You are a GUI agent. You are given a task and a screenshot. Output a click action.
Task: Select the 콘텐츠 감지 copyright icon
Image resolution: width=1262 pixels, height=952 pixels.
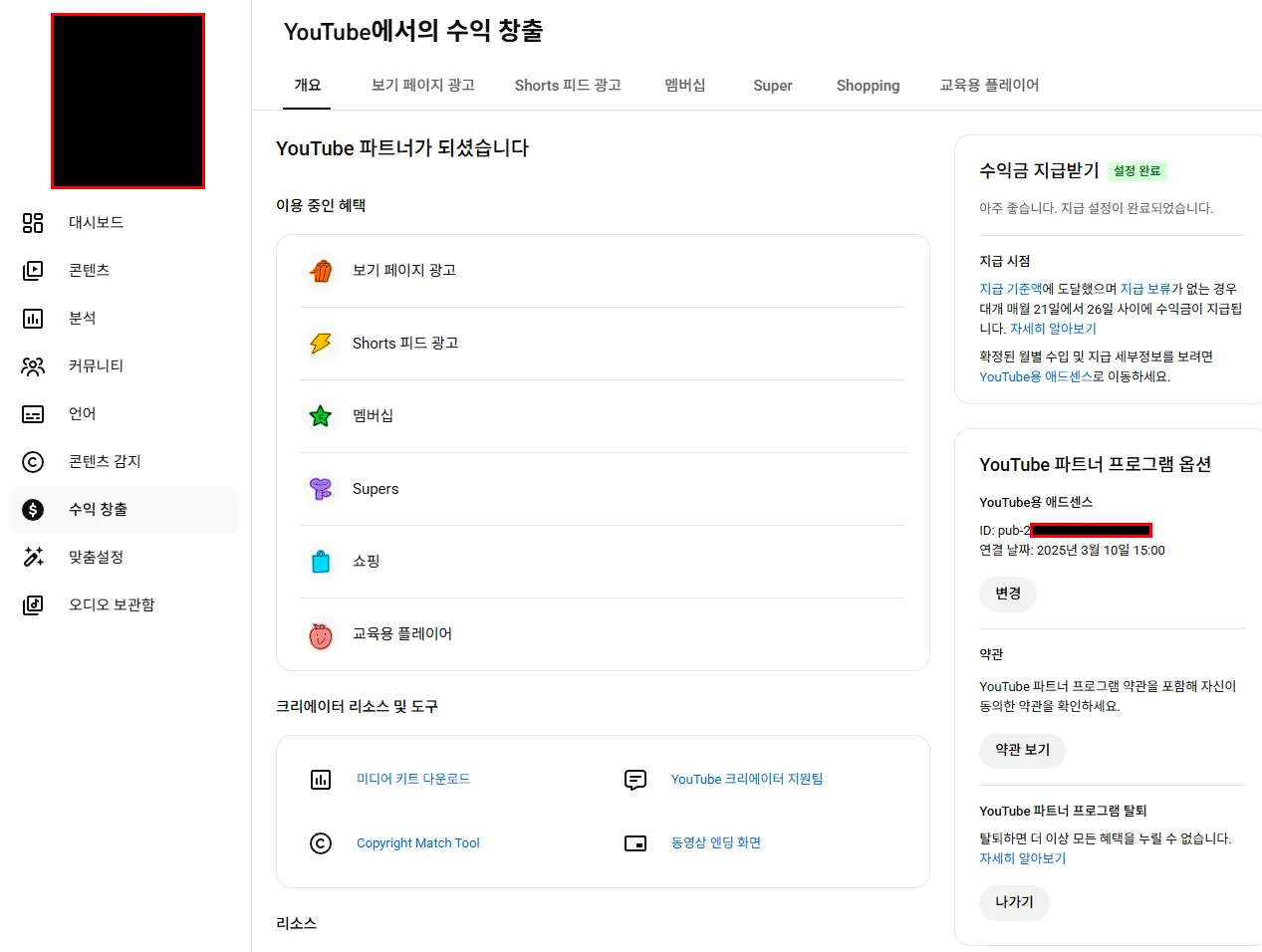point(33,461)
